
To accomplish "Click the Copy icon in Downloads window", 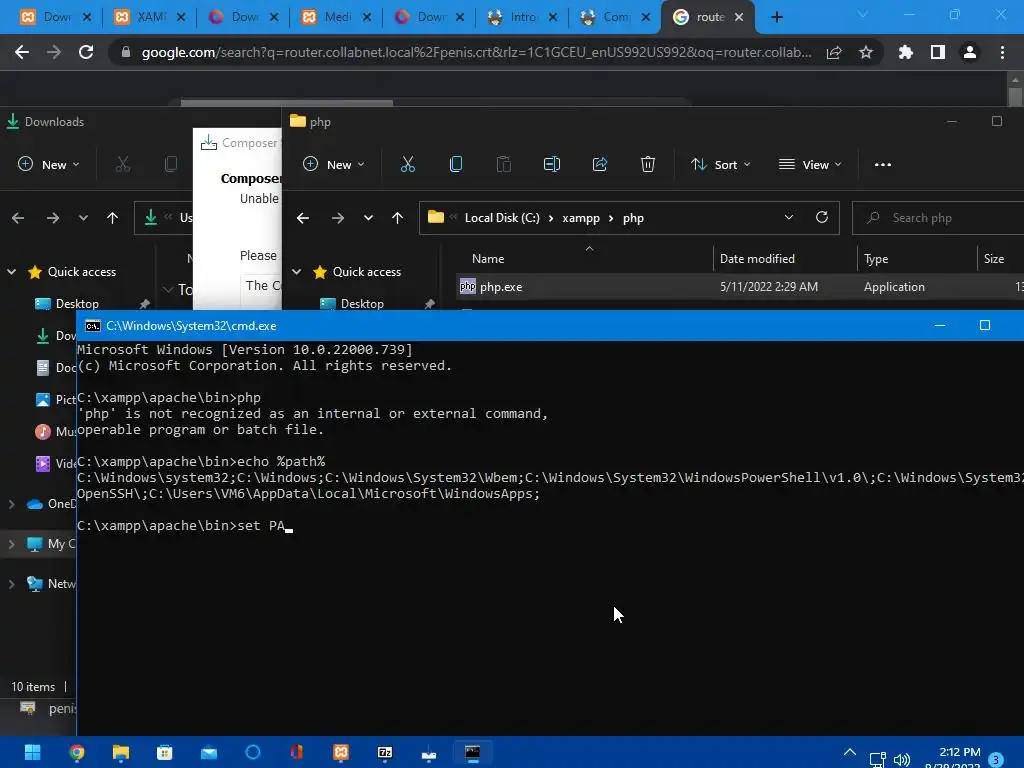I will (170, 165).
